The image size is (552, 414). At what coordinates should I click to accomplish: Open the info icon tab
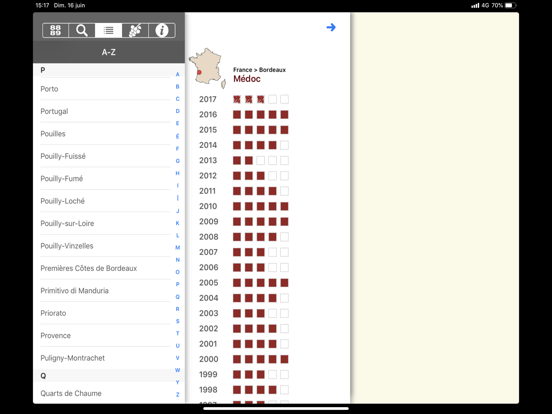pos(162,31)
